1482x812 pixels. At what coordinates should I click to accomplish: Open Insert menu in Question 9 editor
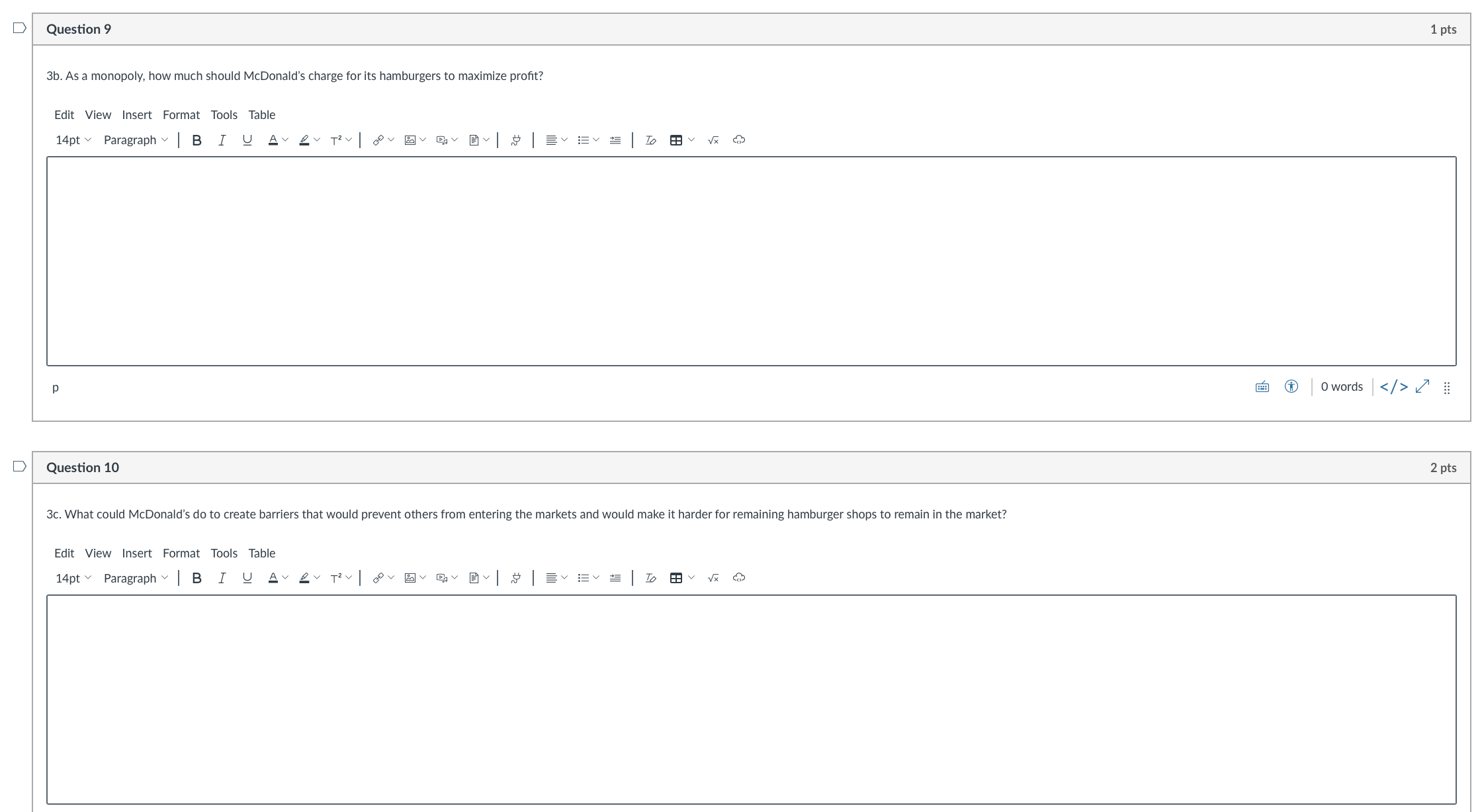[x=137, y=115]
